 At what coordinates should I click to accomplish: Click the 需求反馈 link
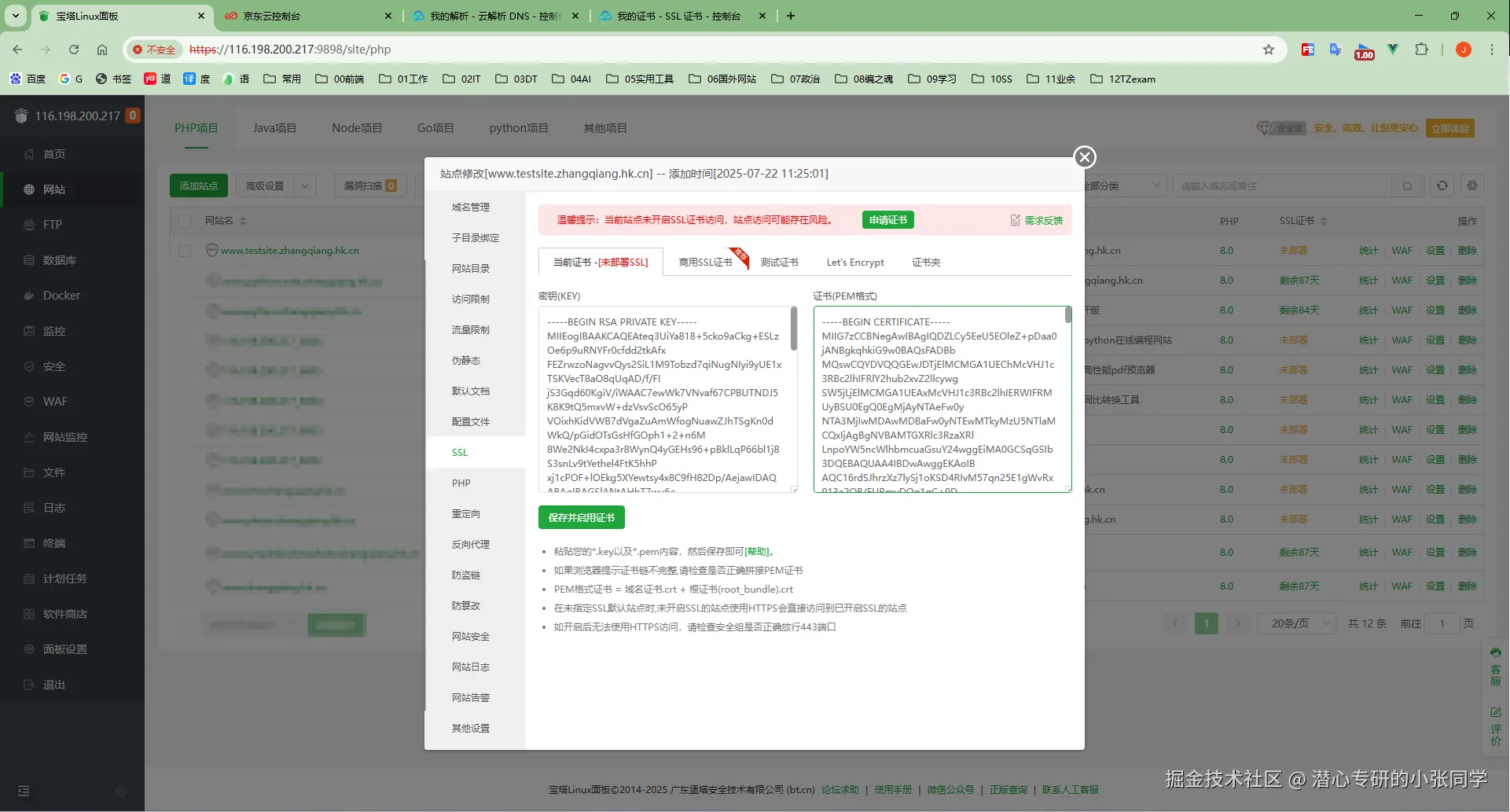(x=1037, y=220)
